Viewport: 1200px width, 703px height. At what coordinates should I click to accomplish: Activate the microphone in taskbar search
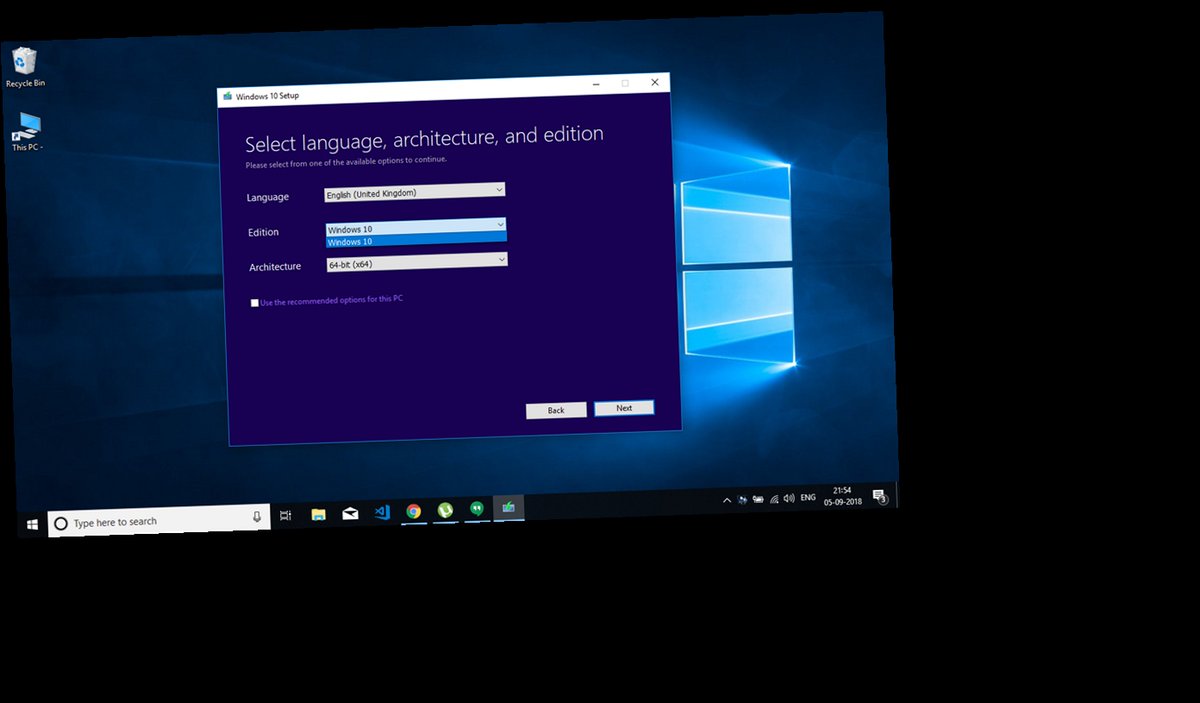(257, 517)
